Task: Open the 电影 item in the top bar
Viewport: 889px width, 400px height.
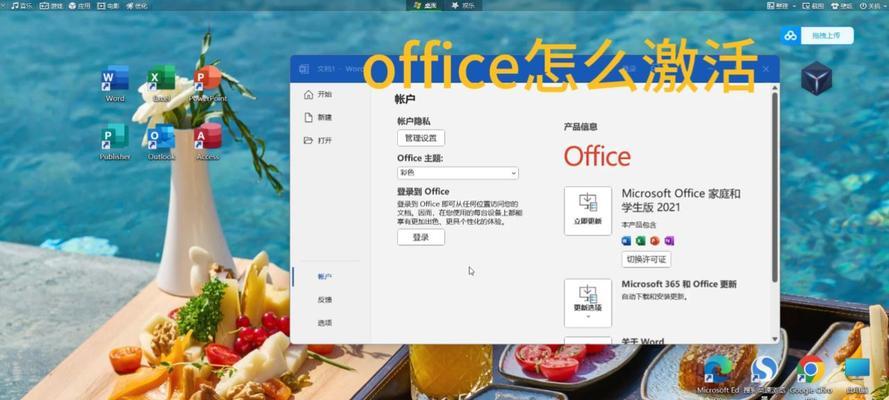Action: [109, 5]
